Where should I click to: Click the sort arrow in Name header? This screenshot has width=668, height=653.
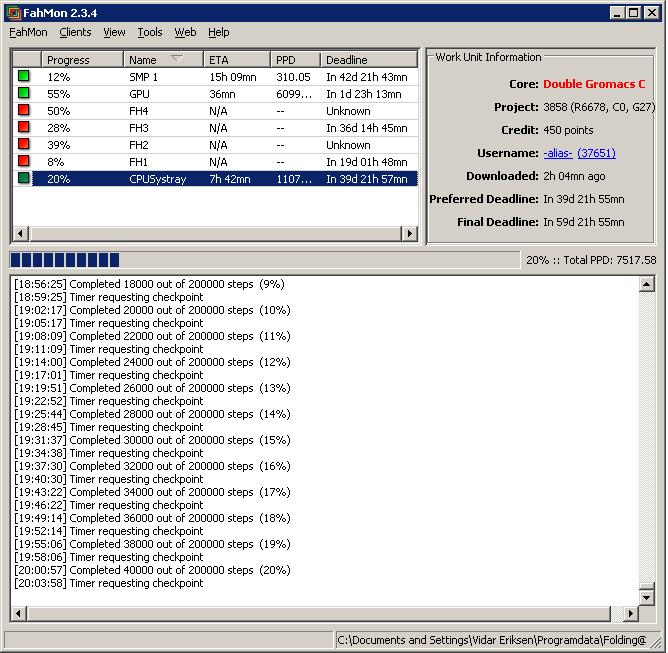coord(177,58)
